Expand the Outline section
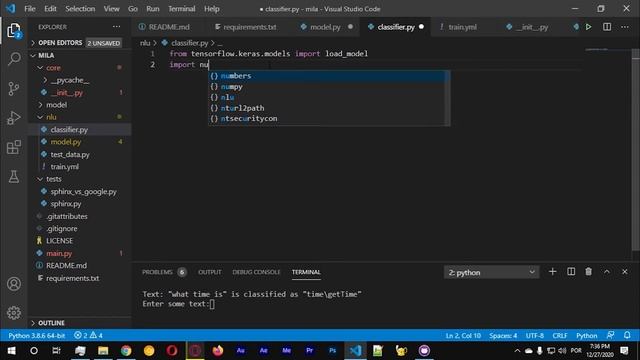Image resolution: width=640 pixels, height=360 pixels. [80, 323]
